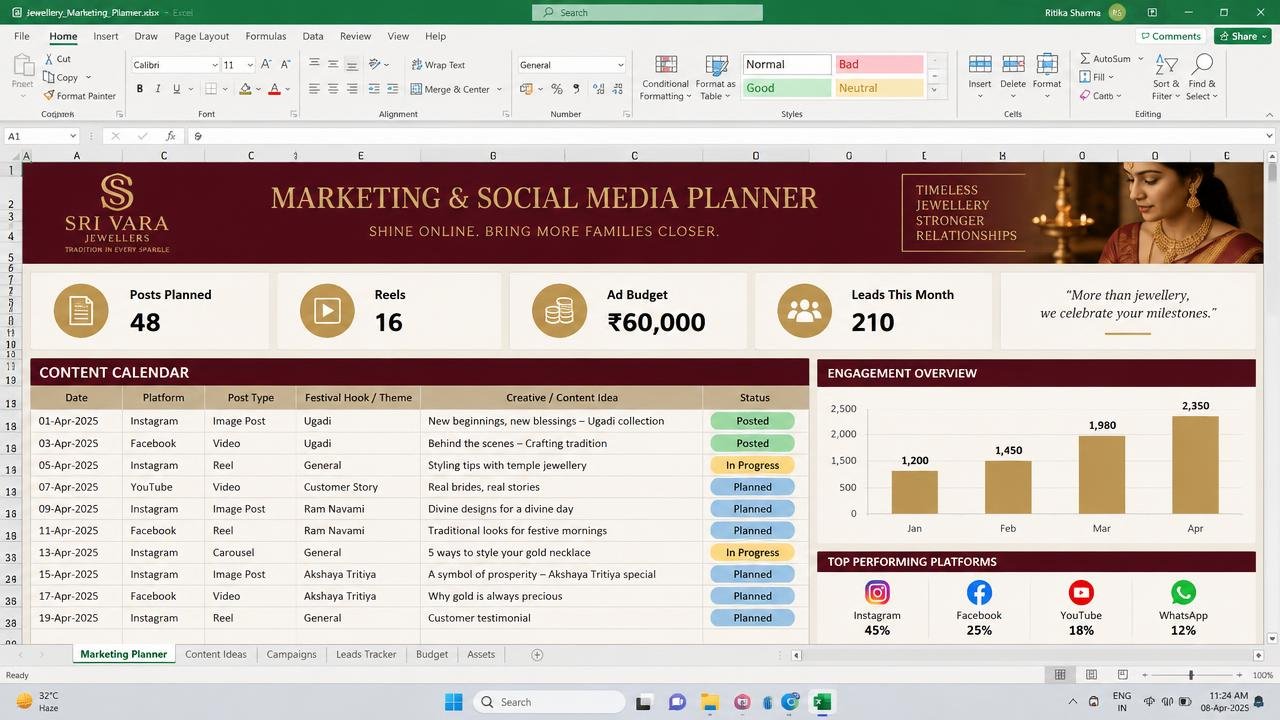Open Sort & Filter menu

(1166, 78)
